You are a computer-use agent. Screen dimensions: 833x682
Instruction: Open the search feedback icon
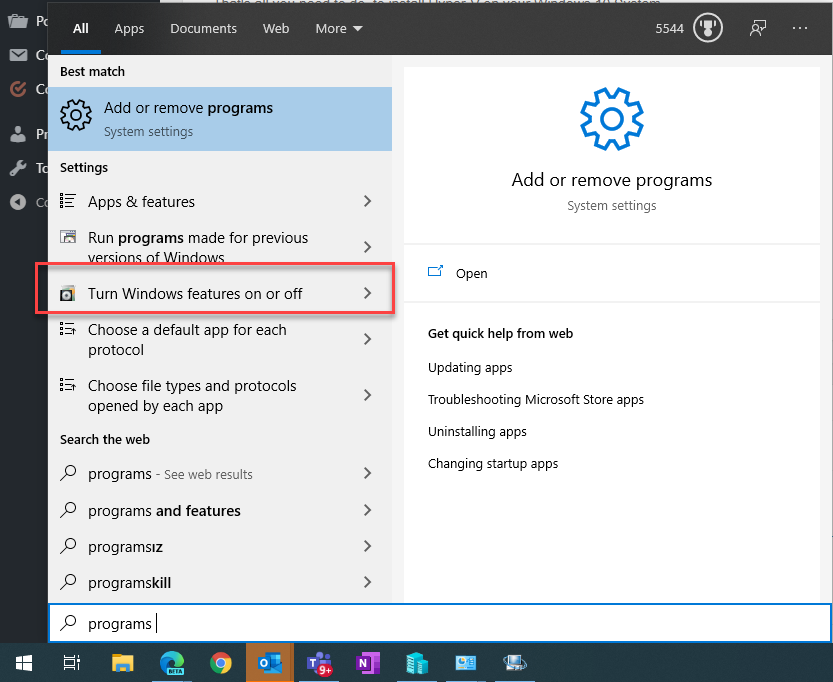click(x=758, y=29)
